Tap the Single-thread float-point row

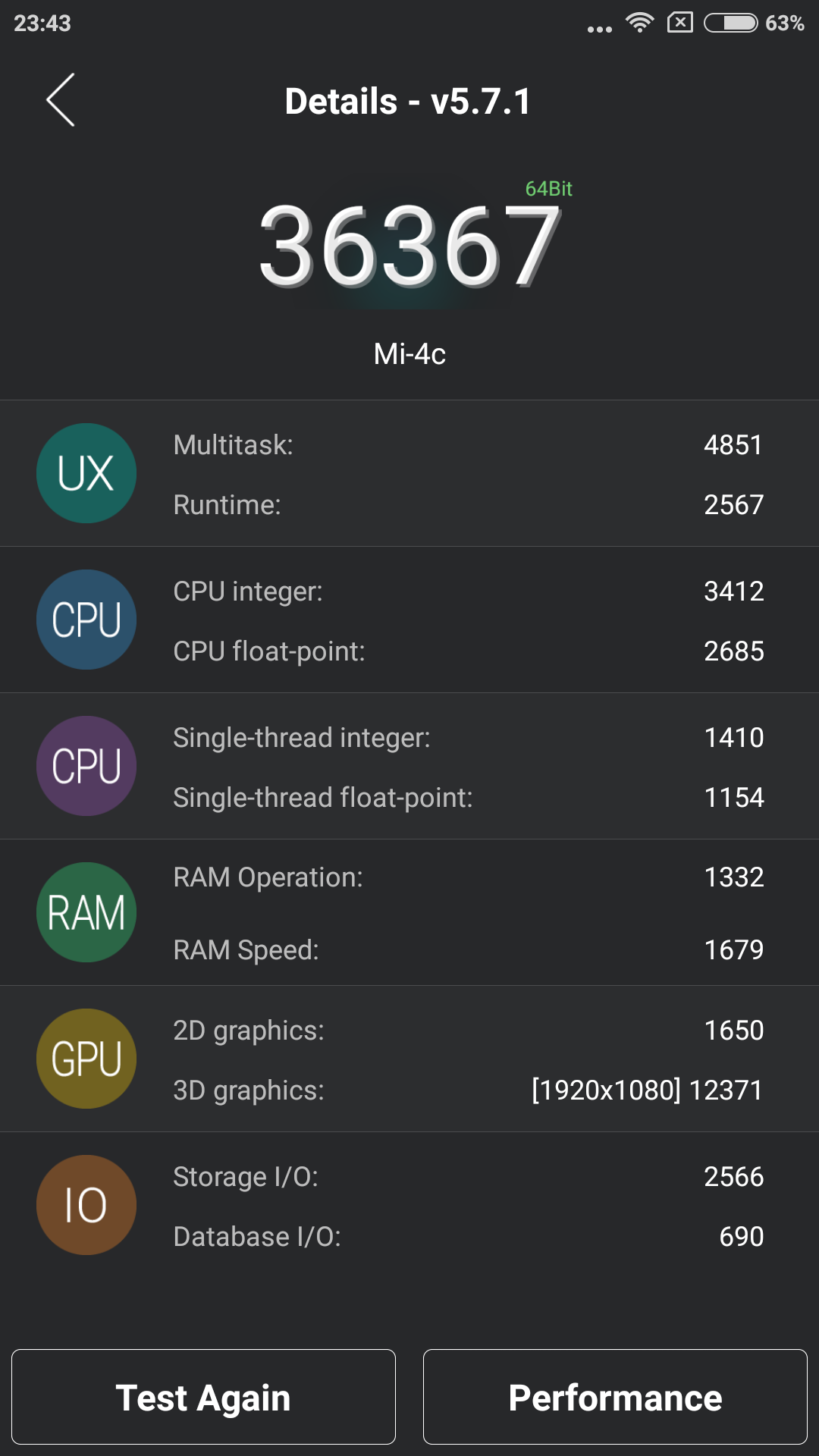click(467, 798)
